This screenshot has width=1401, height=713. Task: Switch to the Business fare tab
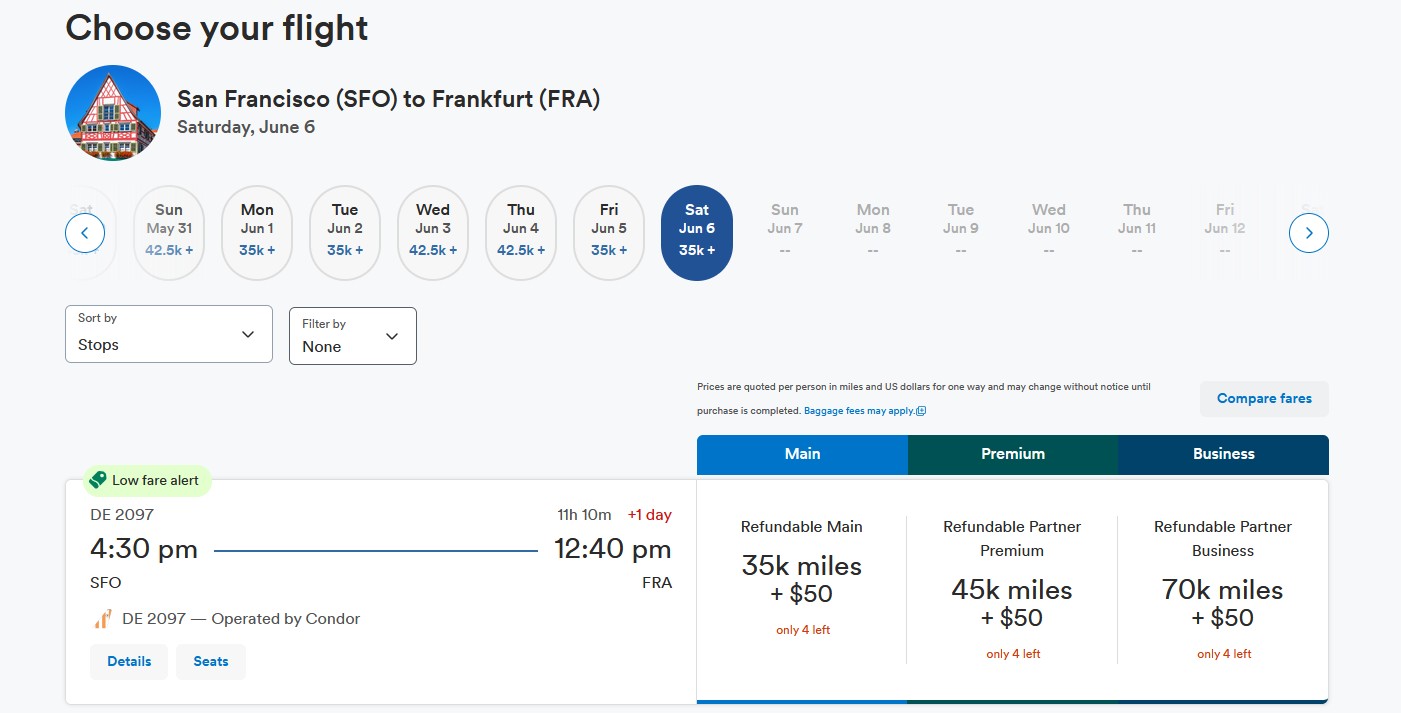[1223, 454]
